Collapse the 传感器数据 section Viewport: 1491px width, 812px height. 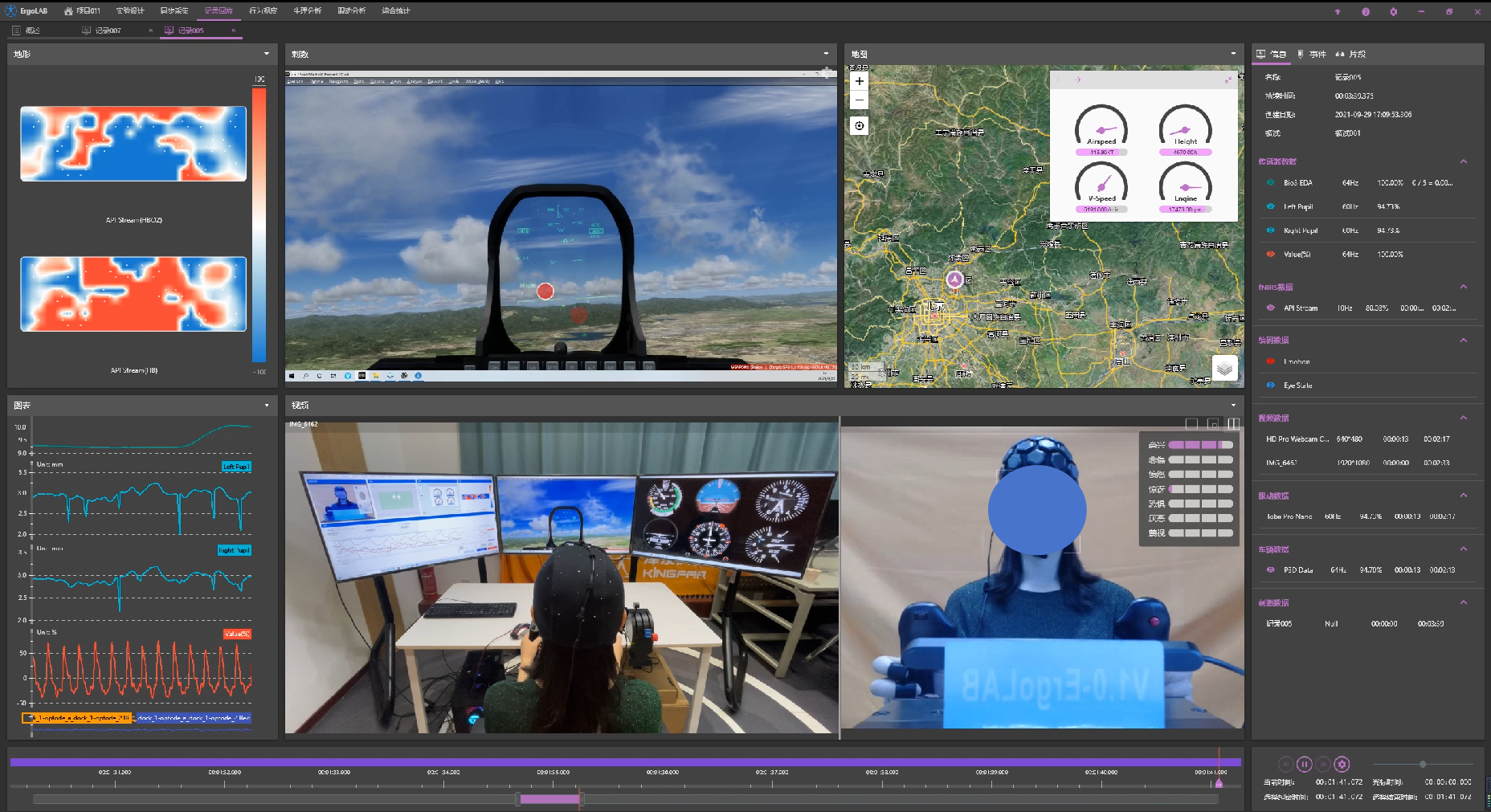pos(1464,161)
